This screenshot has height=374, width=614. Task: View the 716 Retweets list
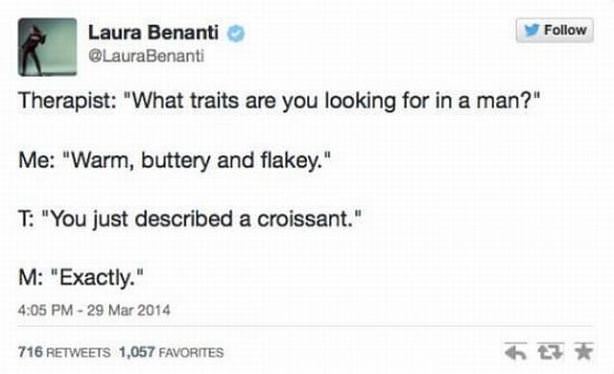tap(64, 352)
